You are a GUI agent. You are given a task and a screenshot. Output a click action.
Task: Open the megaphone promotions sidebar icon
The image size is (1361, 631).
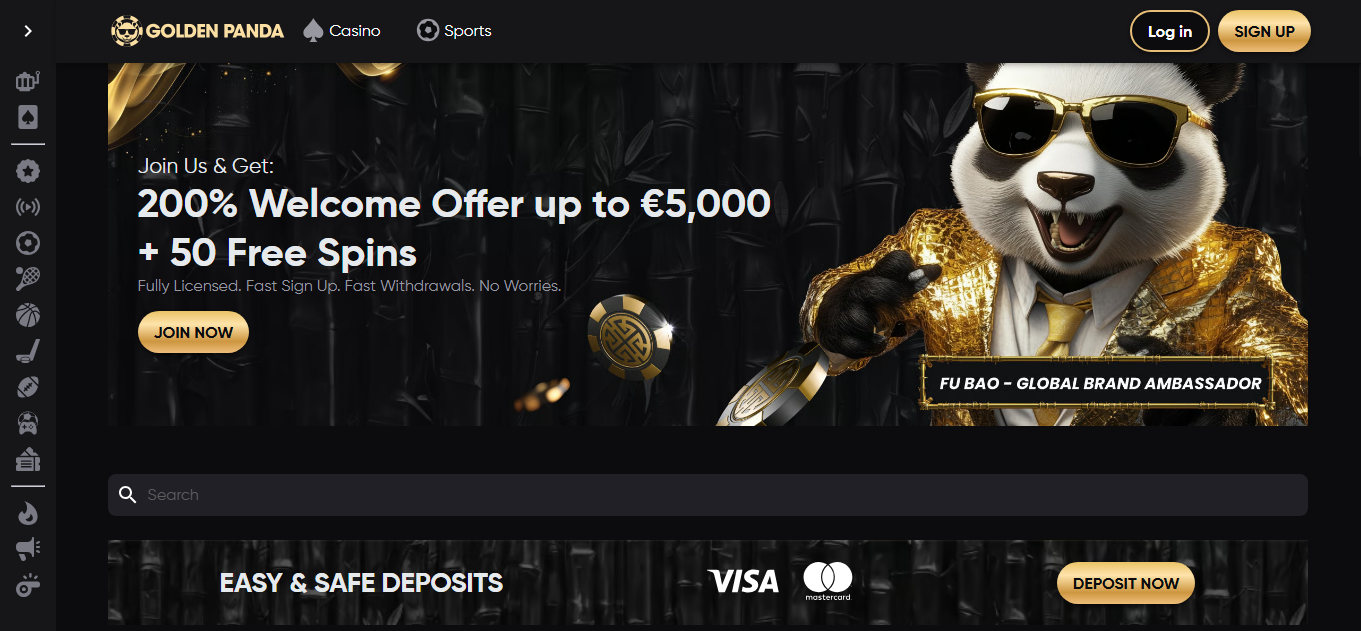pos(28,549)
